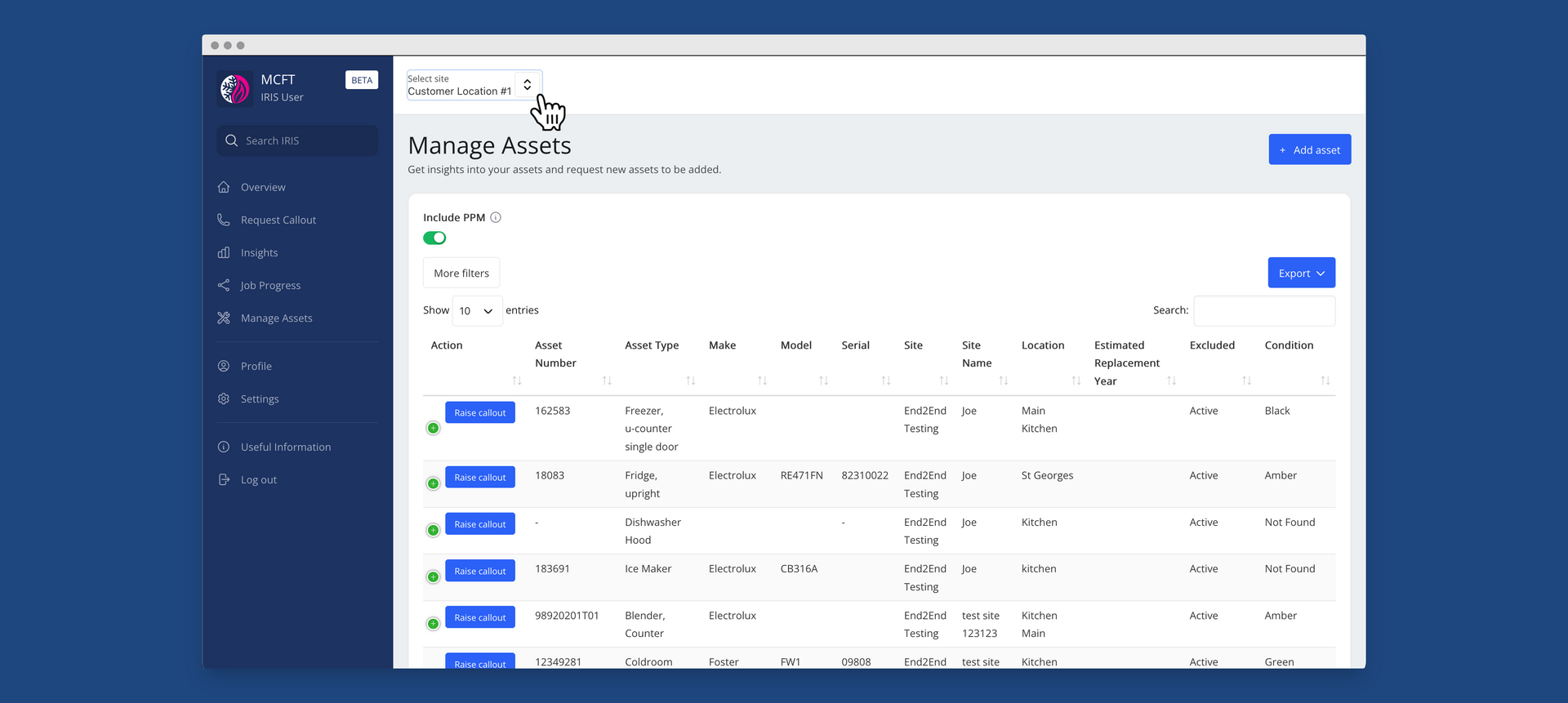Click the Job Progress share icon
Image resolution: width=1568 pixels, height=703 pixels.
224,285
